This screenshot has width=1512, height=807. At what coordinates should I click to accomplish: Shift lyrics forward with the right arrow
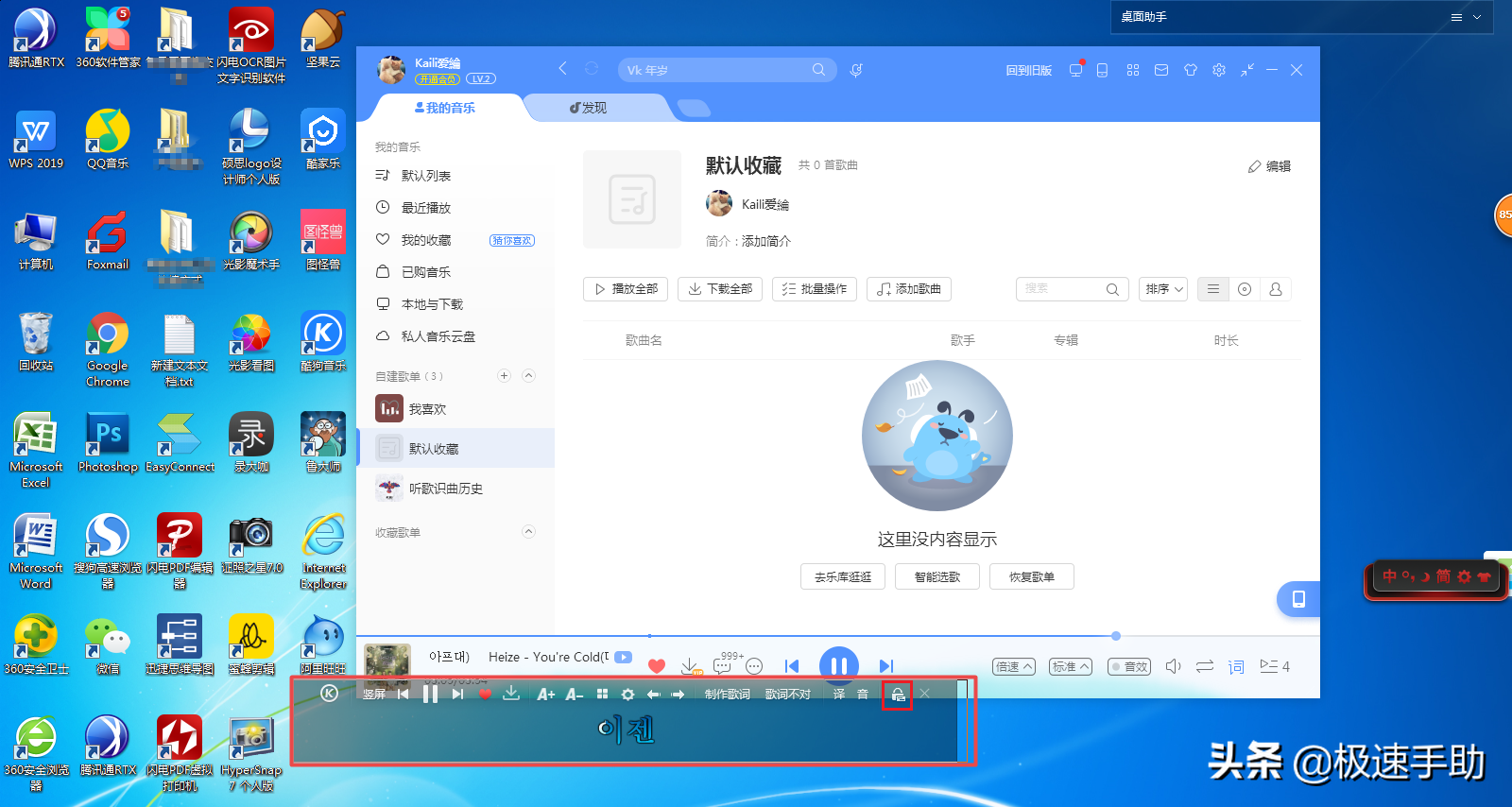(678, 694)
